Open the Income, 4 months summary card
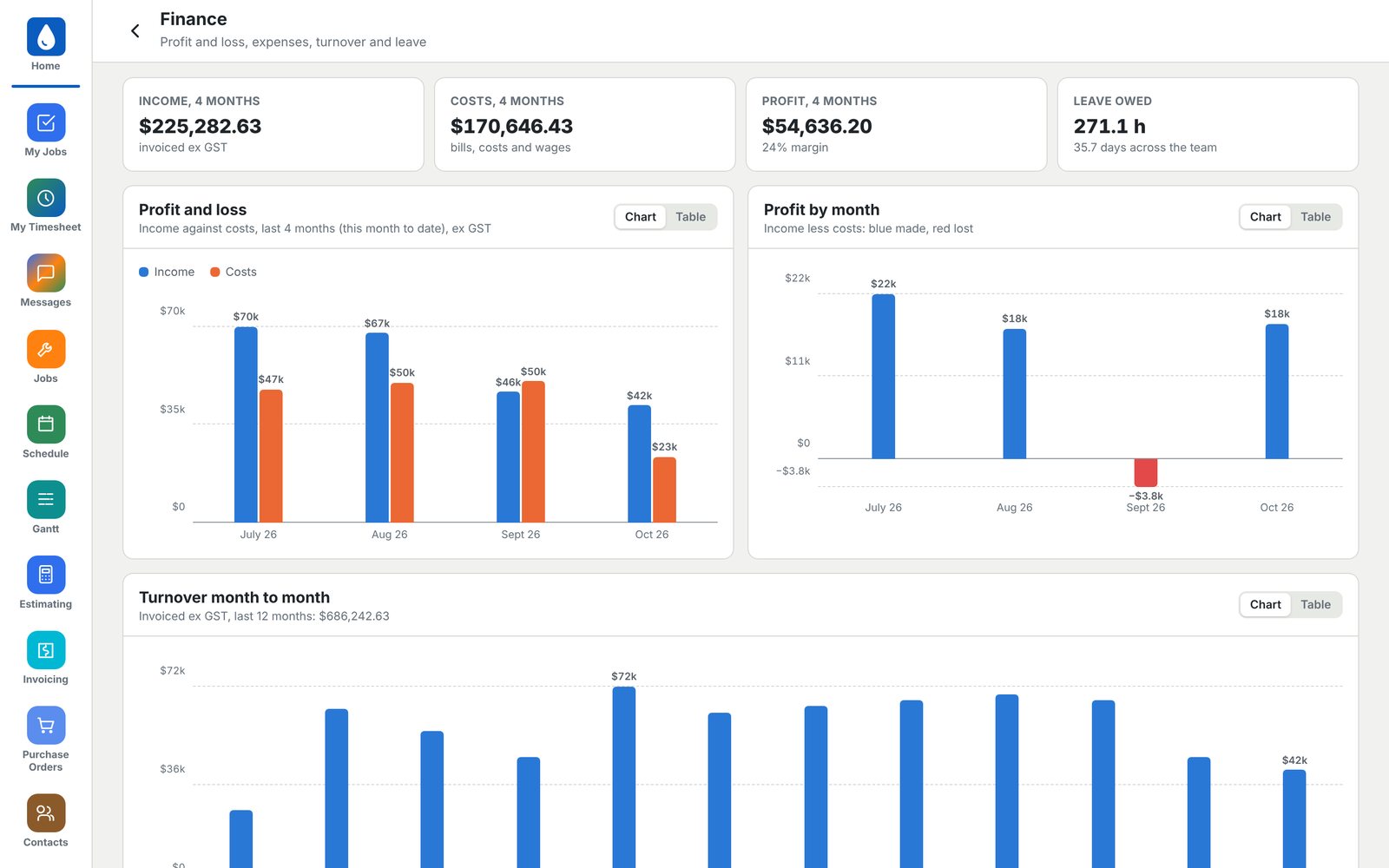Viewport: 1389px width, 868px height. [x=273, y=124]
